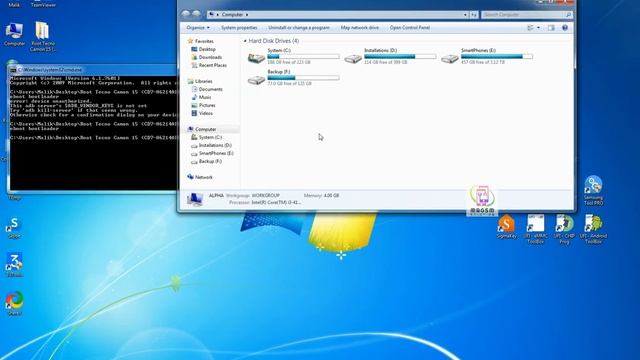Image resolution: width=640 pixels, height=360 pixels.
Task: Select Desktop under Favorites
Action: pos(207,49)
